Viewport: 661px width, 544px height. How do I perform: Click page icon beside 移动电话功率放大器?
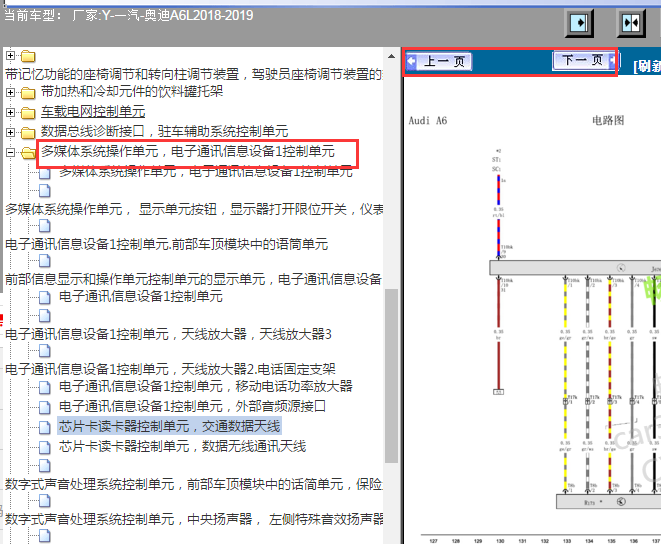pos(45,387)
